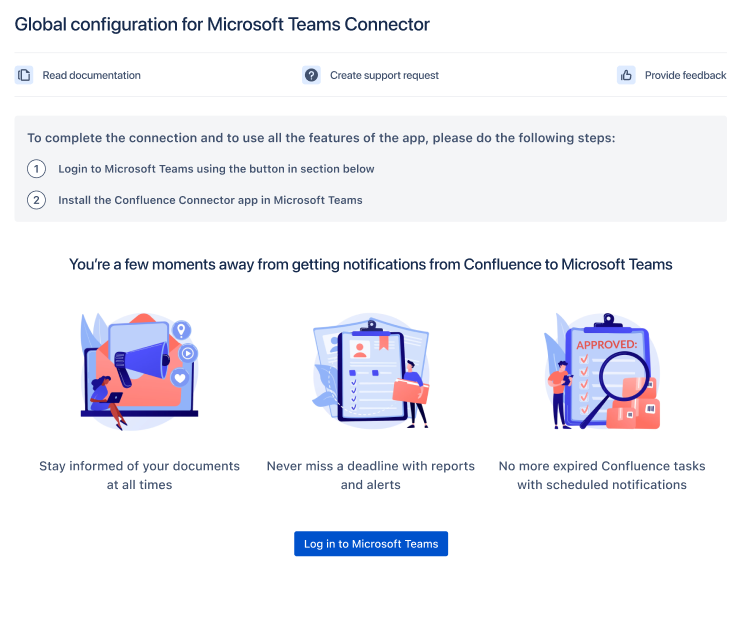The width and height of the screenshot is (741, 617).
Task: Click the 'Stay informed of your documents' caption
Action: point(140,475)
